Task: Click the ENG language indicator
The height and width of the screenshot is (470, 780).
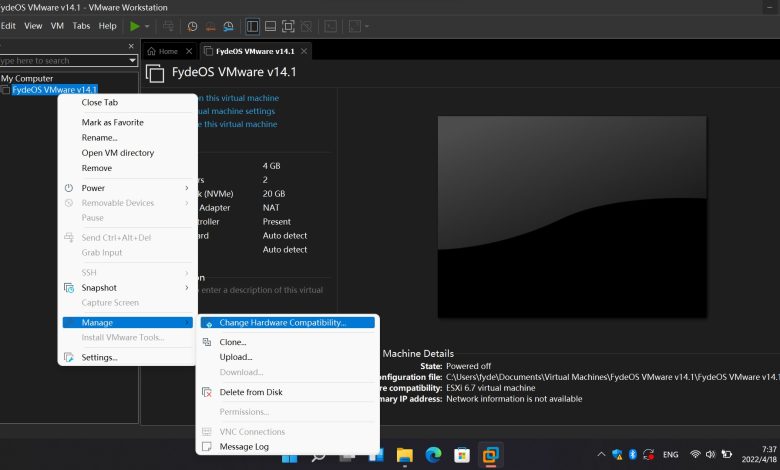Action: pyautogui.click(x=671, y=455)
